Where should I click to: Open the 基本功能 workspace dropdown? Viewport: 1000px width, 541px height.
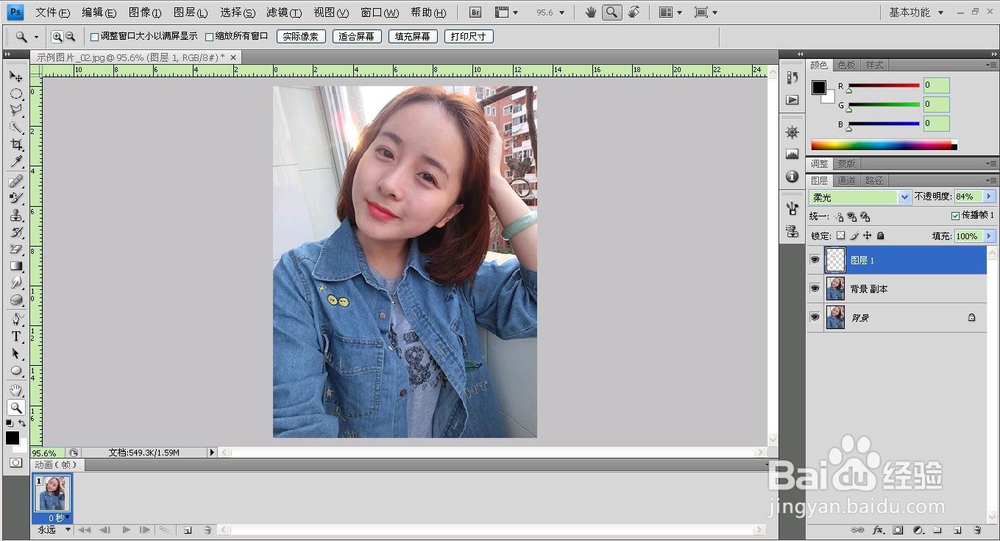coord(916,12)
